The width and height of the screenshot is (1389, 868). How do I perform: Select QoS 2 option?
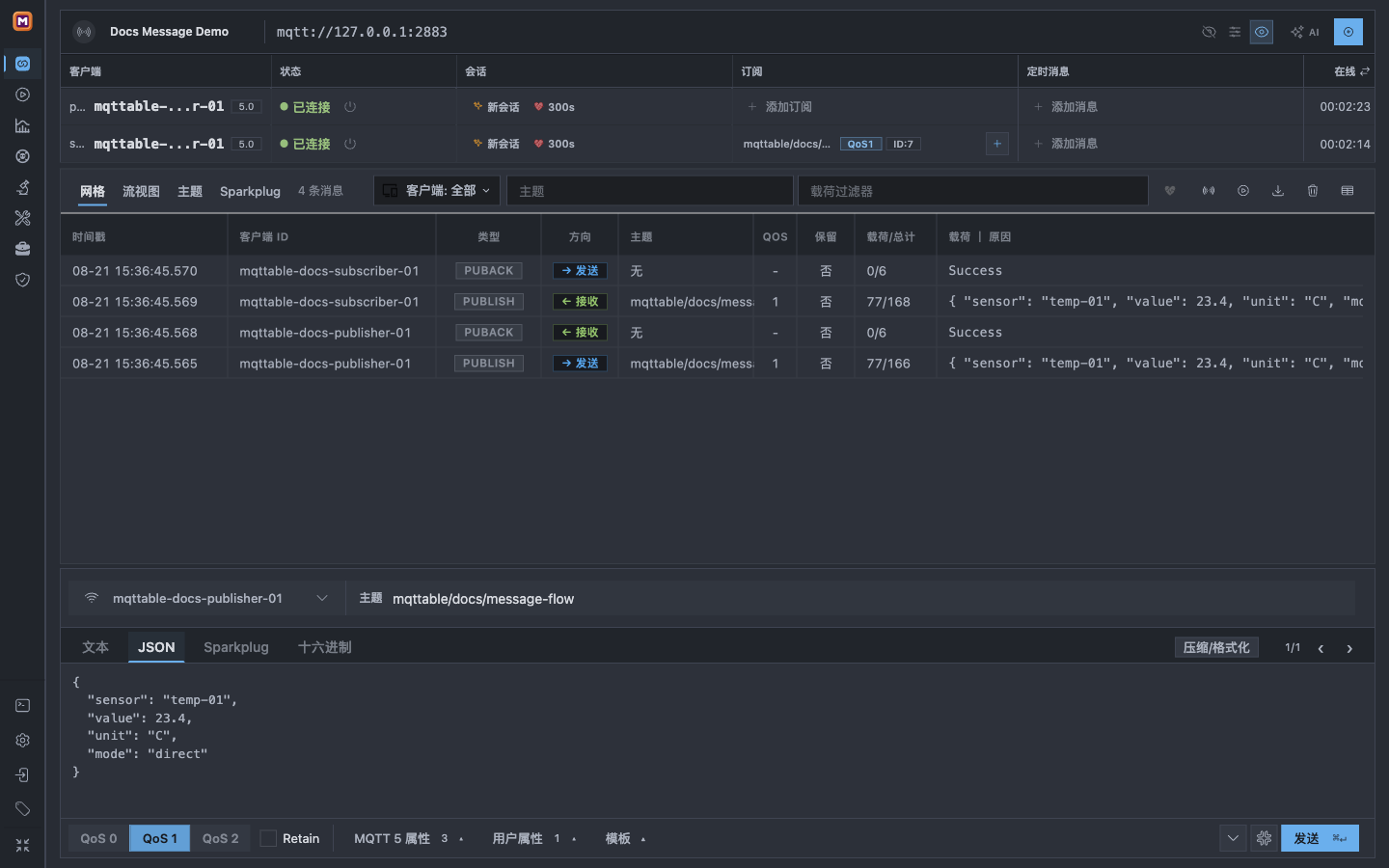tap(221, 838)
